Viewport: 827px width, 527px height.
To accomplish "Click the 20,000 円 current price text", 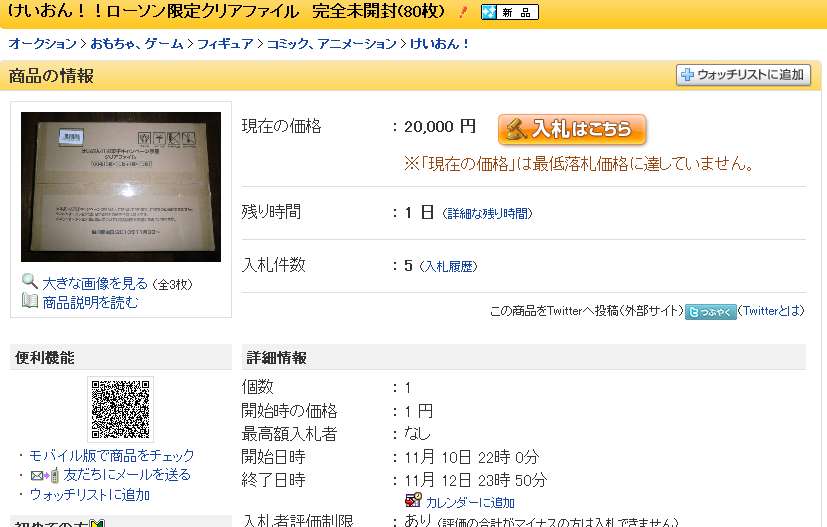I will [440, 127].
